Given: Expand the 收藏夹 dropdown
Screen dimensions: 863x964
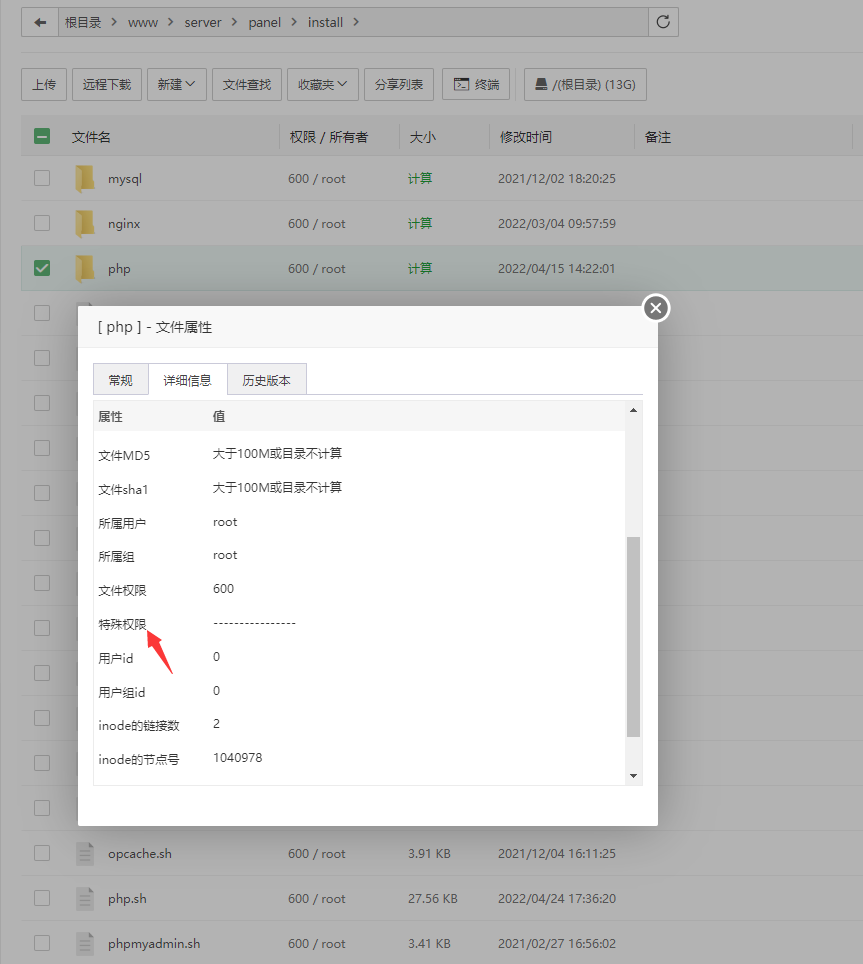Looking at the screenshot, I should coord(323,84).
